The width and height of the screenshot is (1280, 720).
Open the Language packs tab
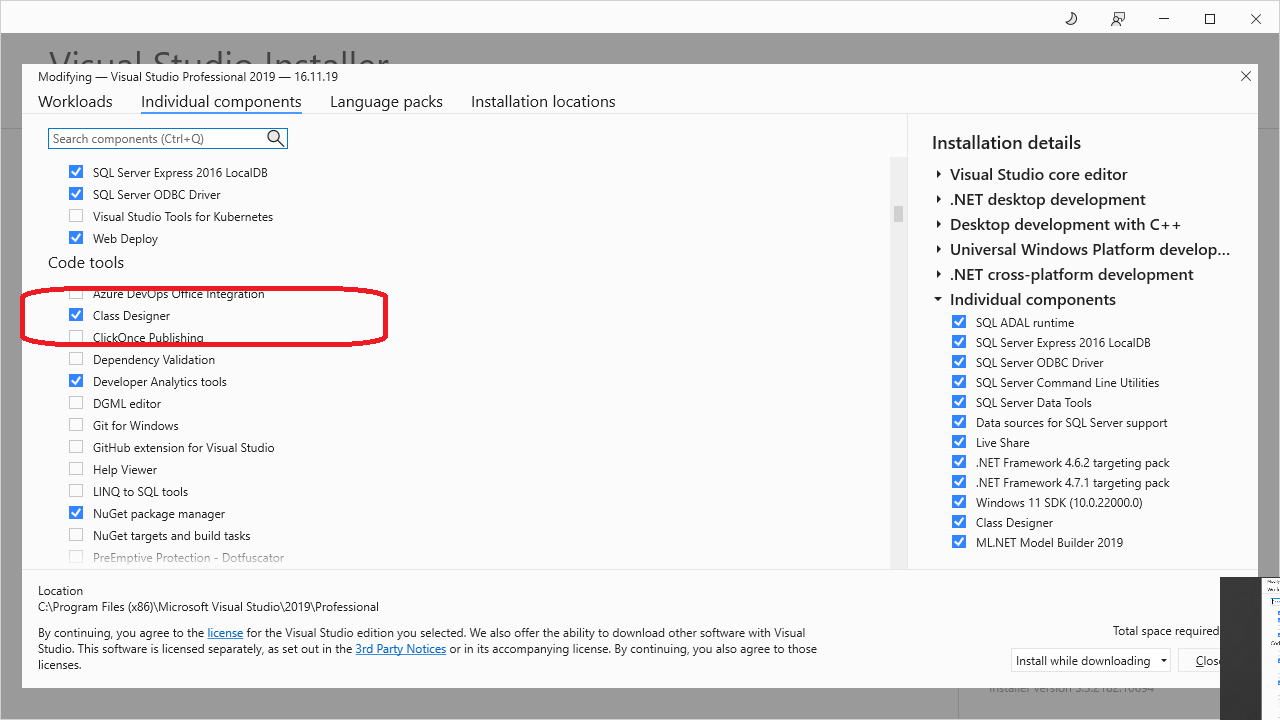pyautogui.click(x=386, y=101)
